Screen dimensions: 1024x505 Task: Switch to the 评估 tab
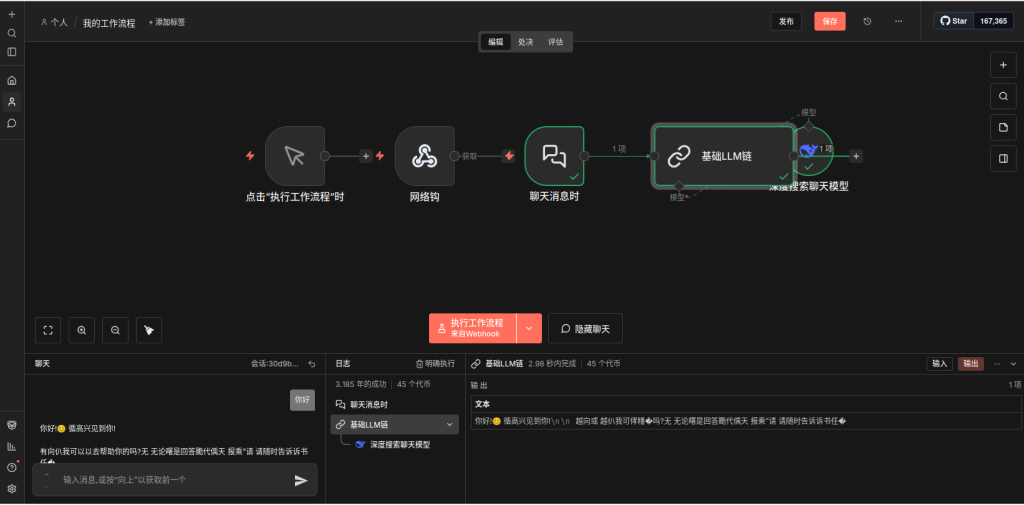pyautogui.click(x=556, y=42)
